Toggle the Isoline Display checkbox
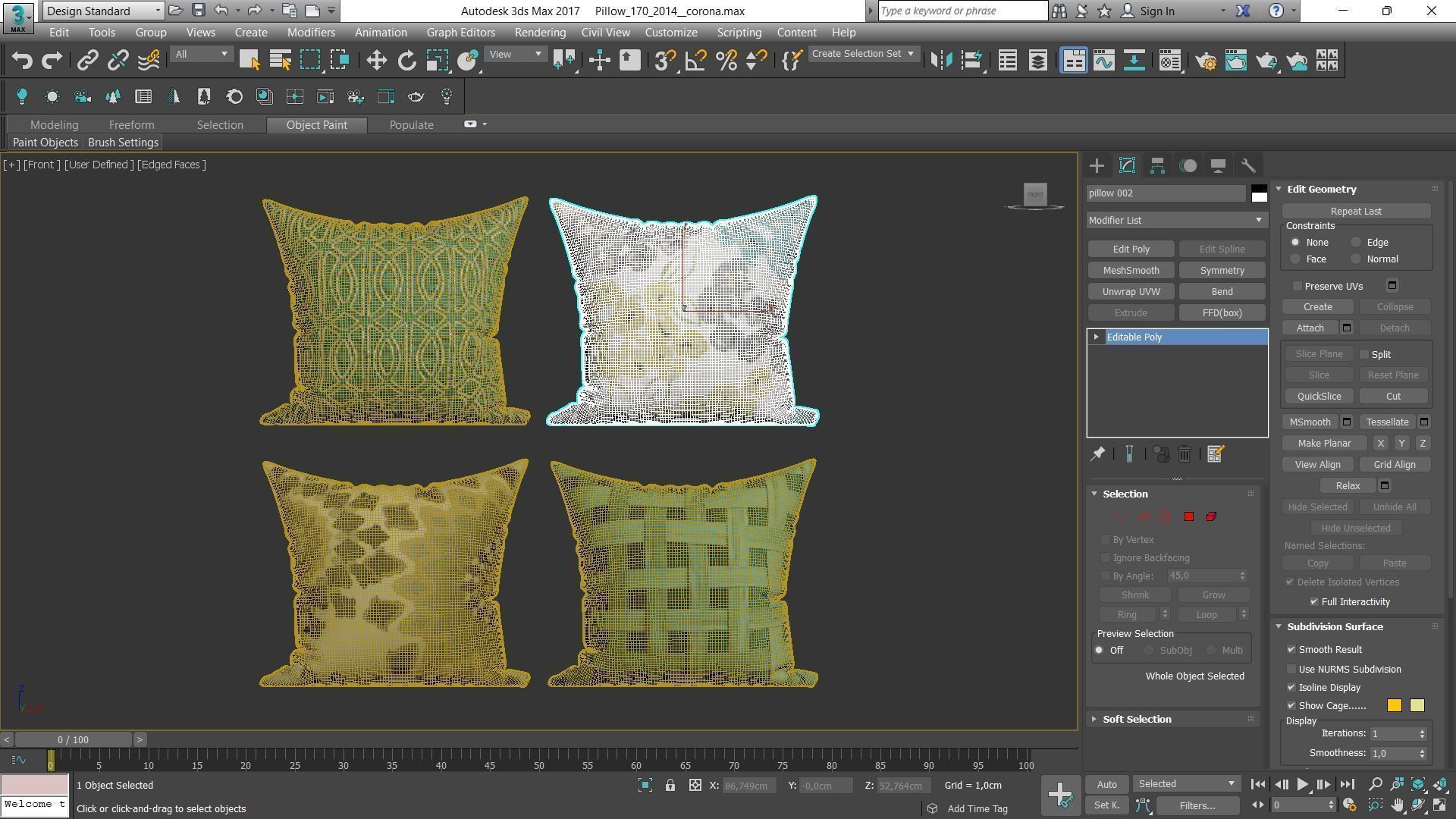This screenshot has width=1456, height=819. pos(1291,687)
